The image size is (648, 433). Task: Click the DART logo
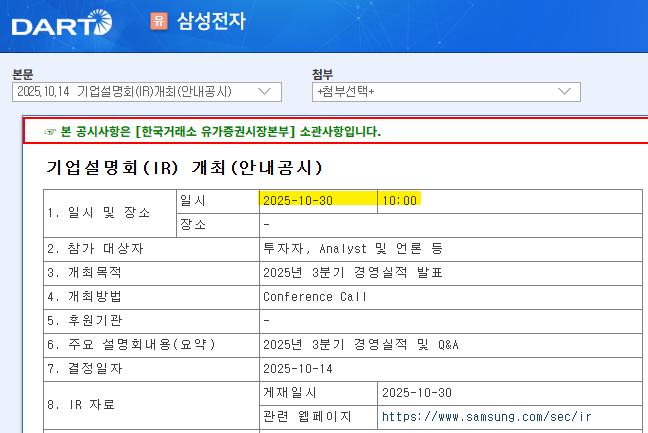(62, 22)
